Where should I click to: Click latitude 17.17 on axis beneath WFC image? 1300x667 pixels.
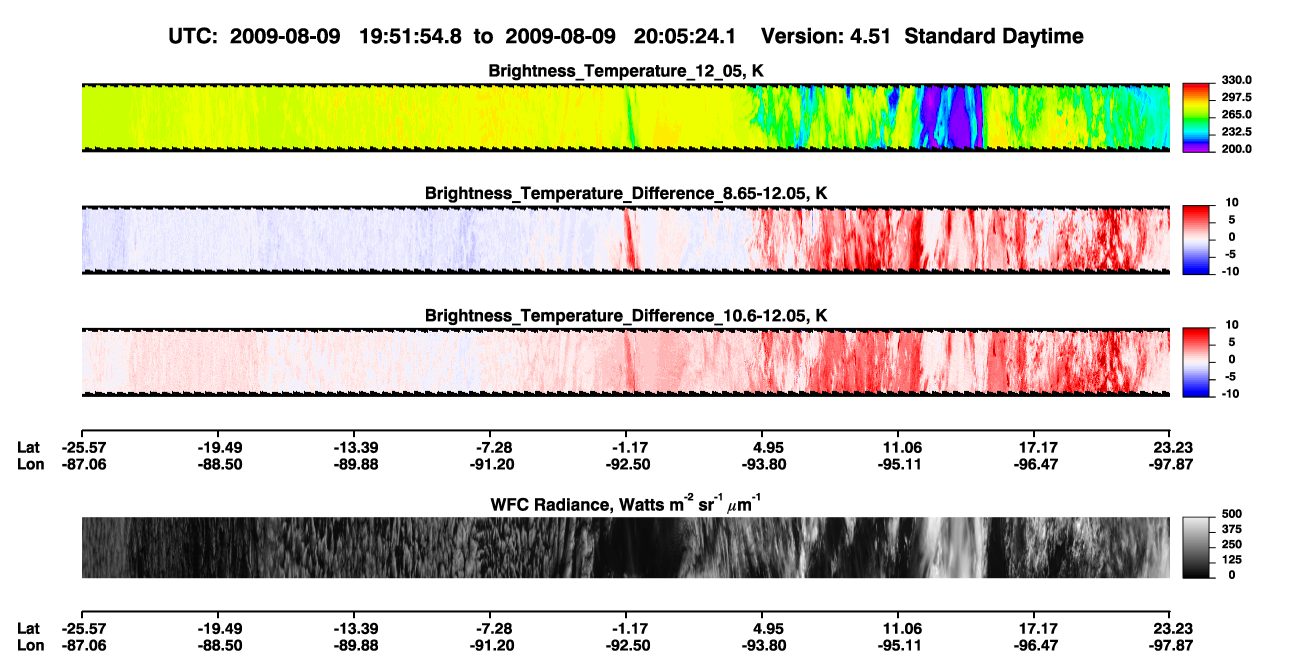point(1034,628)
